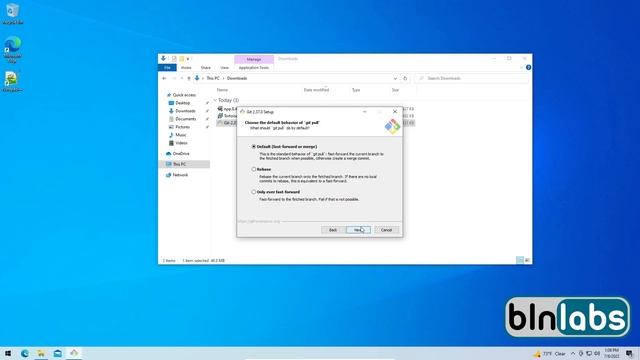Choose the Rebase radio option
Screen dimensions: 640x360
click(253, 169)
